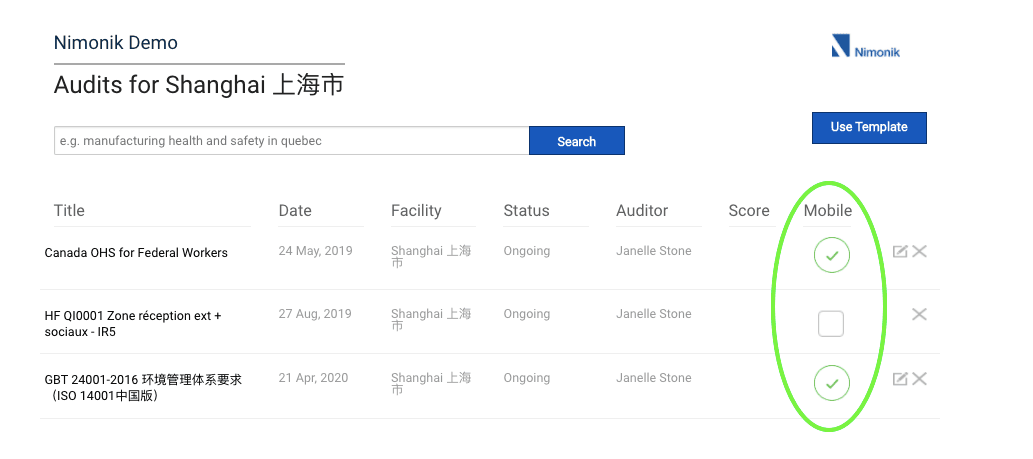Screen dimensions: 1033x459
Task: Click Audits for Shanghai page heading
Action: click(x=199, y=86)
